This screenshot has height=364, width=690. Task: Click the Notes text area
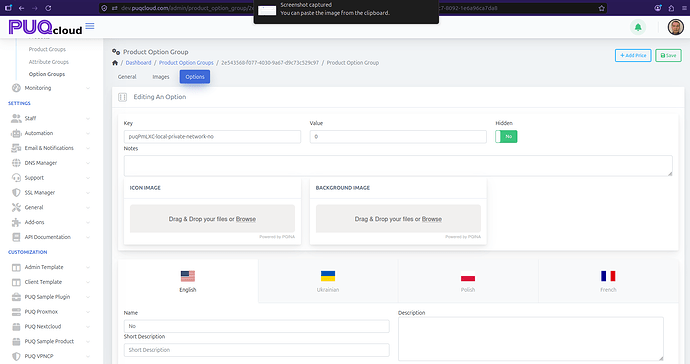[x=398, y=166]
